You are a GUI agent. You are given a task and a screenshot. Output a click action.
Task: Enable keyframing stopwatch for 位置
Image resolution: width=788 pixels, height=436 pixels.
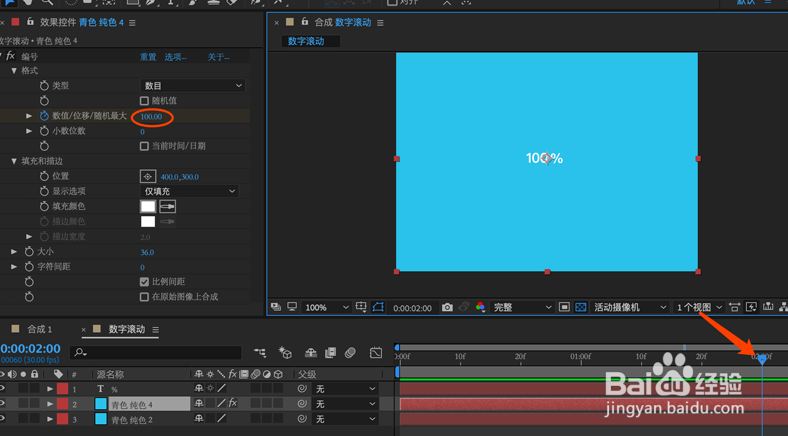coord(44,176)
